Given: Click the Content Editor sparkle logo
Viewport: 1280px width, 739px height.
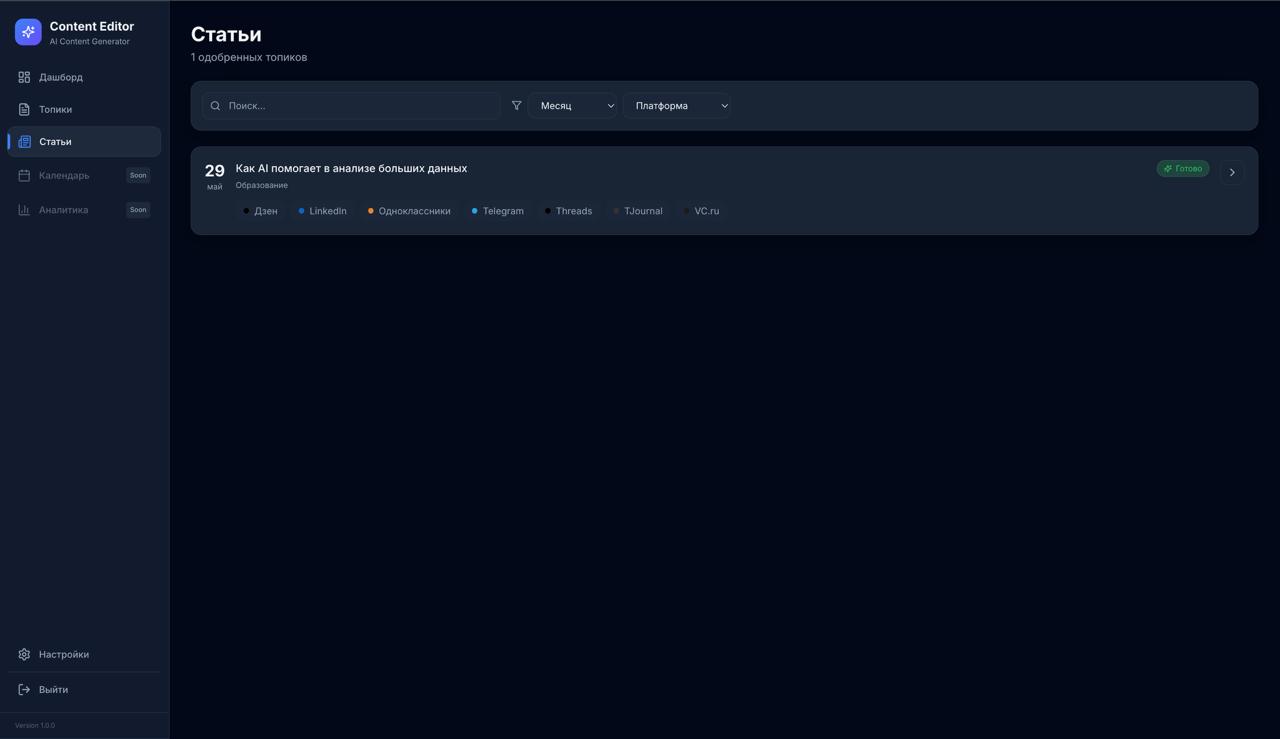Looking at the screenshot, I should click(28, 32).
